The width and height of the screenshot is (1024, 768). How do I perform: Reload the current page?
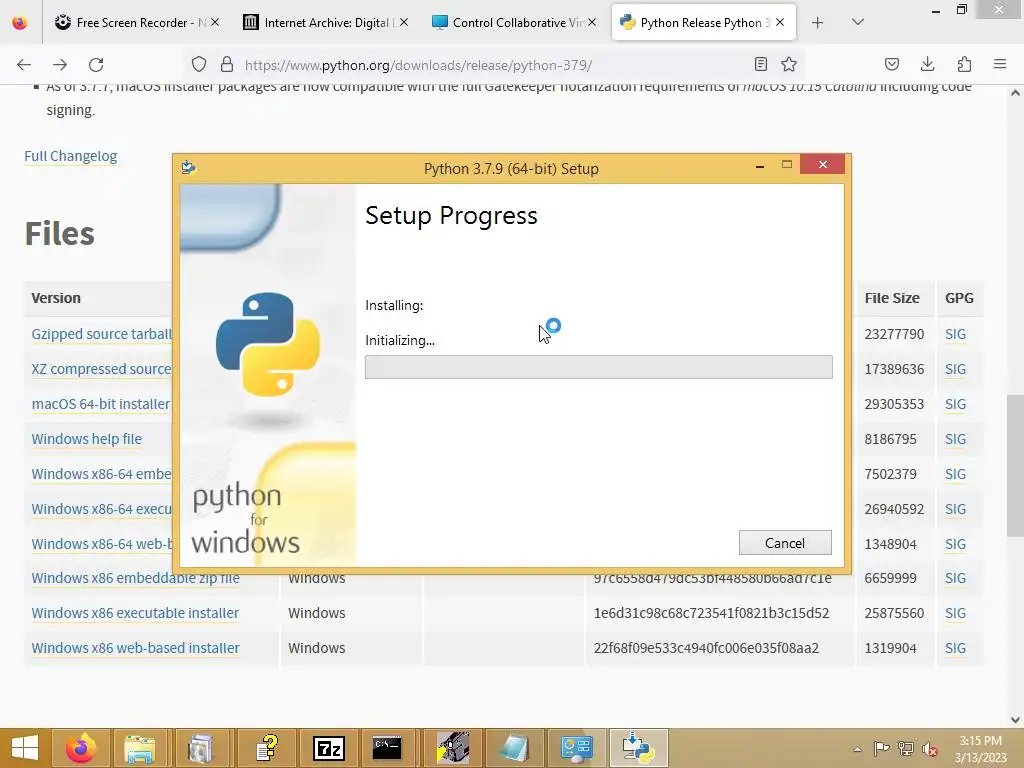click(96, 65)
